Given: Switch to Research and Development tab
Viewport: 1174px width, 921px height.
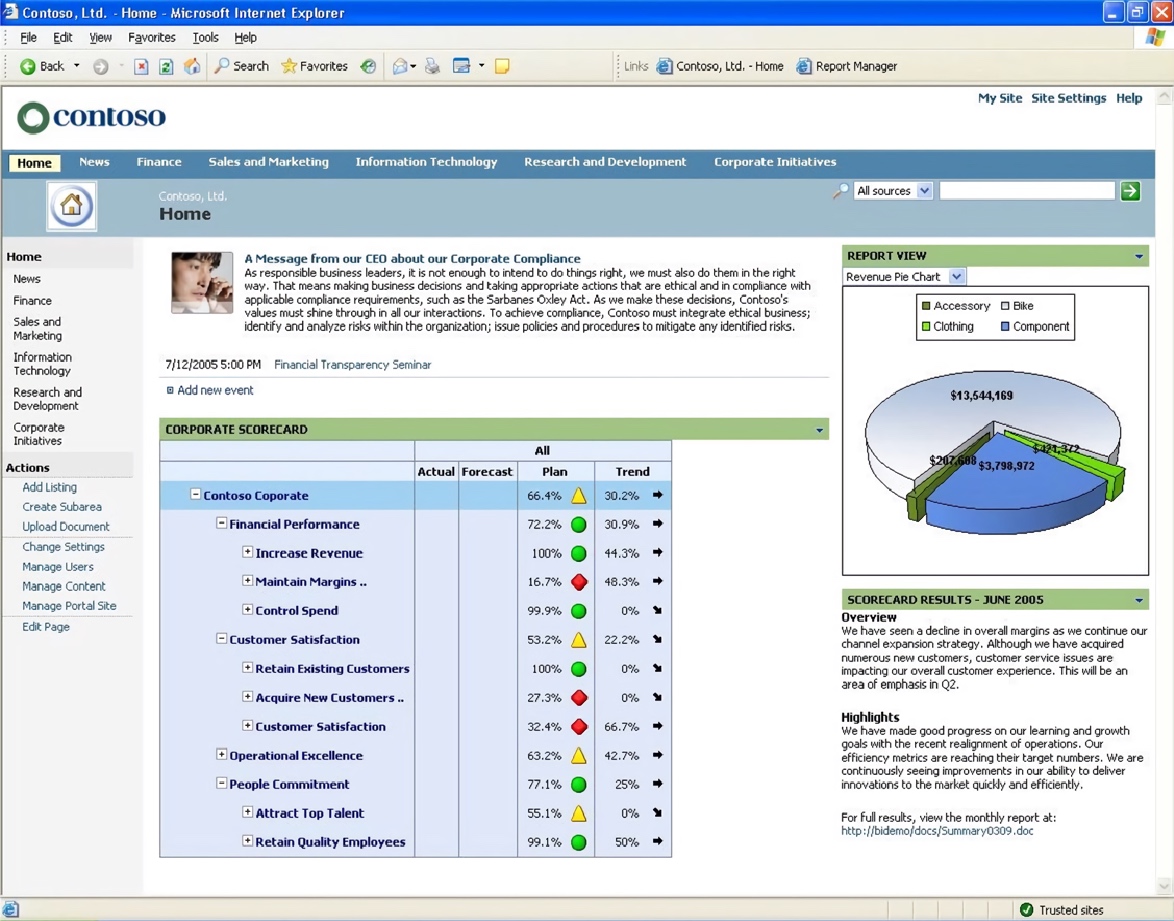Looking at the screenshot, I should tap(605, 162).
